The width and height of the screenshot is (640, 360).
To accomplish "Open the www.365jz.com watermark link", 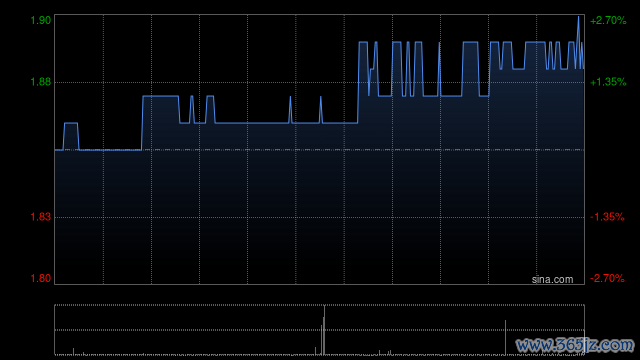I will 576,345.
